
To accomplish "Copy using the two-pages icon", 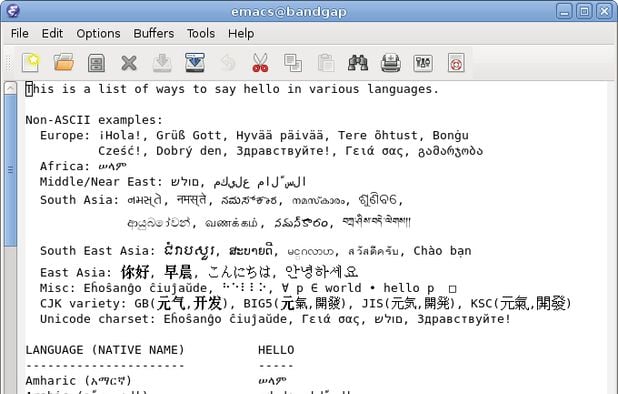I will click(x=293, y=63).
